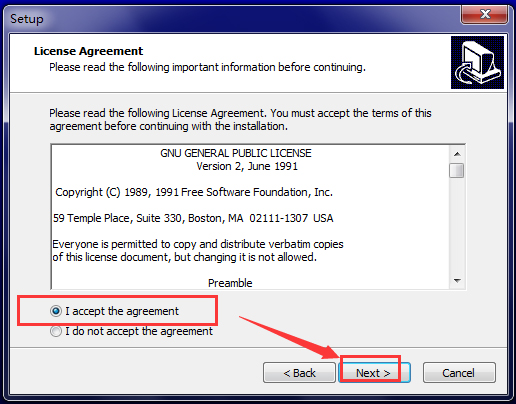The height and width of the screenshot is (404, 516).
Task: Close the Setup window with X
Action: 485,15
